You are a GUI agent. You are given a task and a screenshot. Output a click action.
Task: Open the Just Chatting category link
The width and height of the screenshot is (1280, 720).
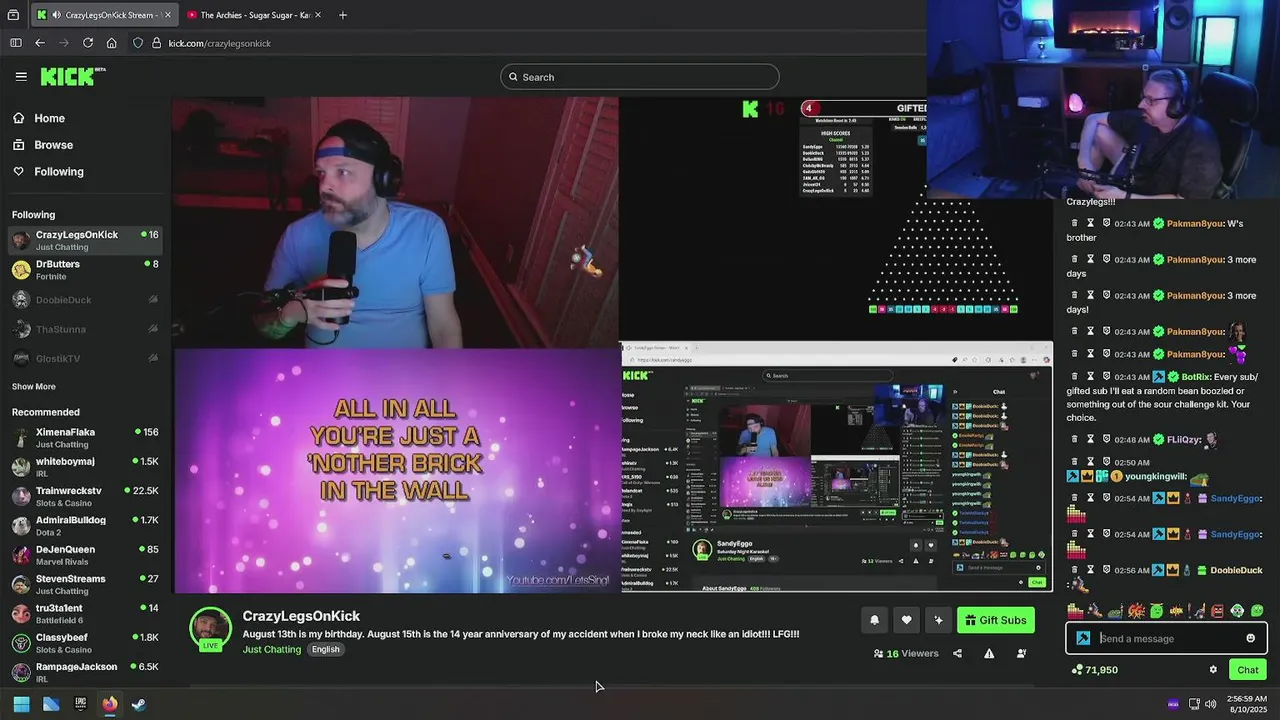pyautogui.click(x=272, y=649)
